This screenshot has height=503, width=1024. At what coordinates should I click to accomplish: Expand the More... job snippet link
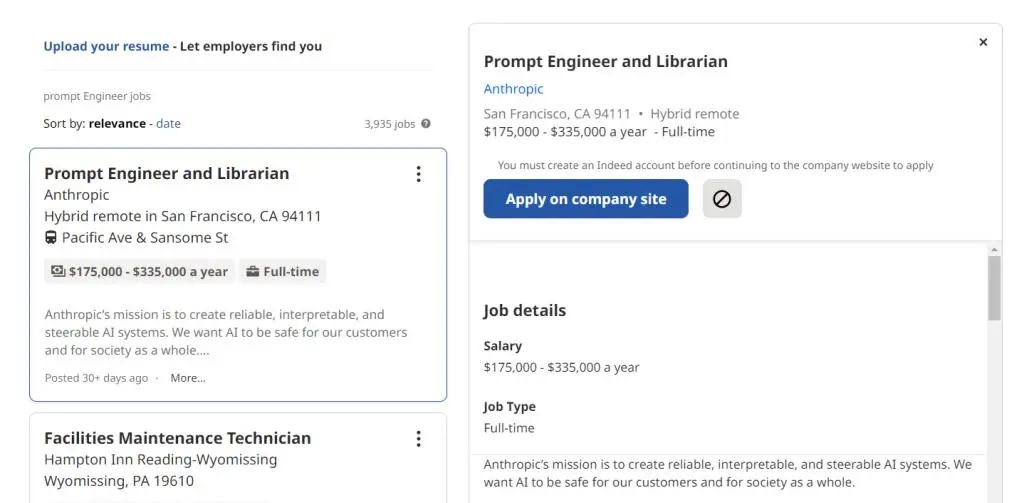[x=188, y=378]
